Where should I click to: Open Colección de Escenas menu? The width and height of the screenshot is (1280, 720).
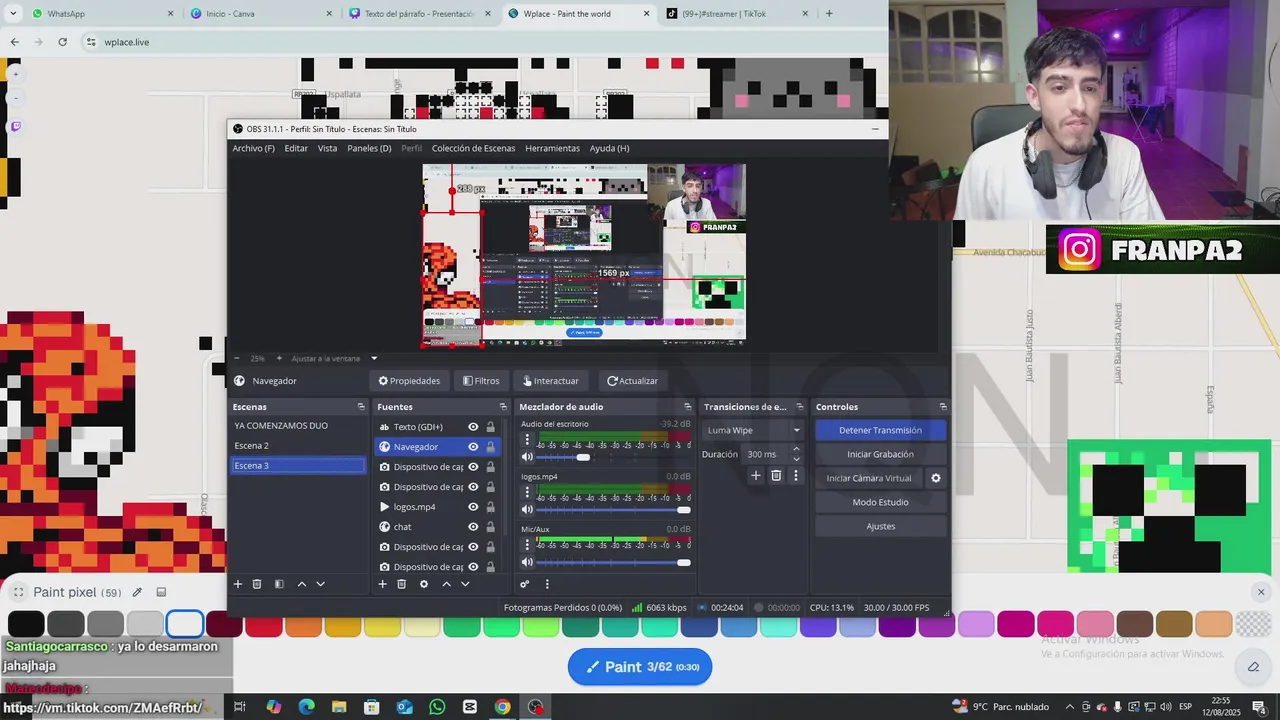click(x=473, y=148)
